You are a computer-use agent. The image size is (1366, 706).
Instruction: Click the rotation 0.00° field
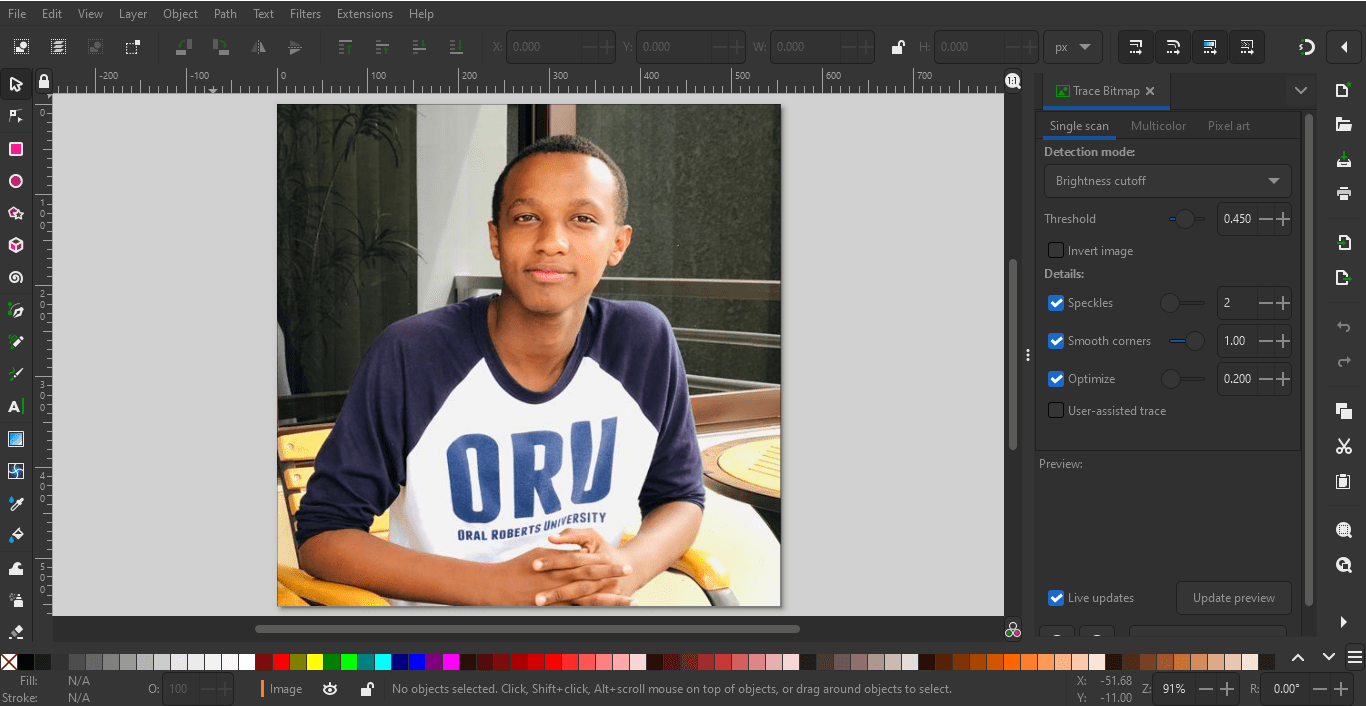pyautogui.click(x=1285, y=689)
